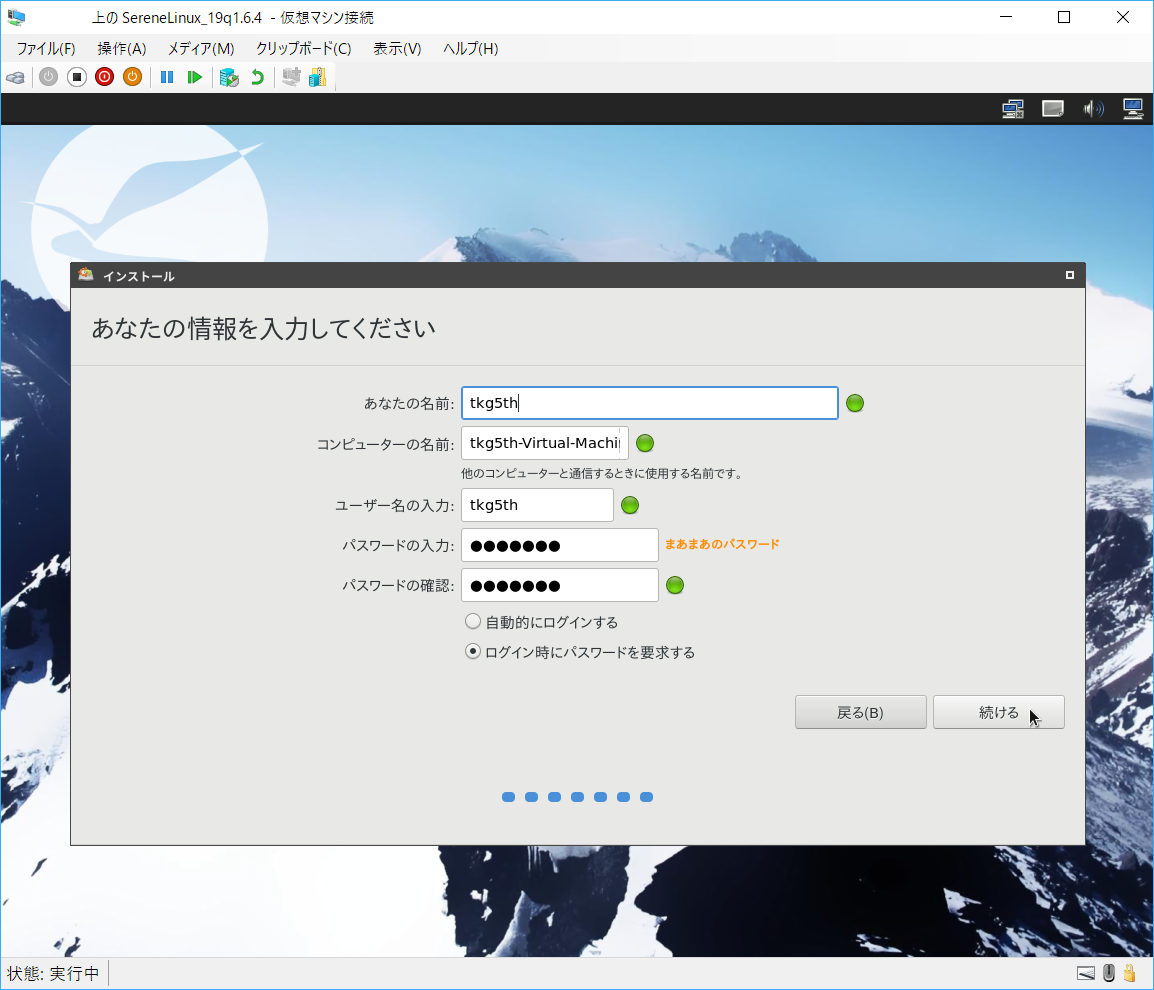Open the クリップボード(C) menu

[303, 49]
